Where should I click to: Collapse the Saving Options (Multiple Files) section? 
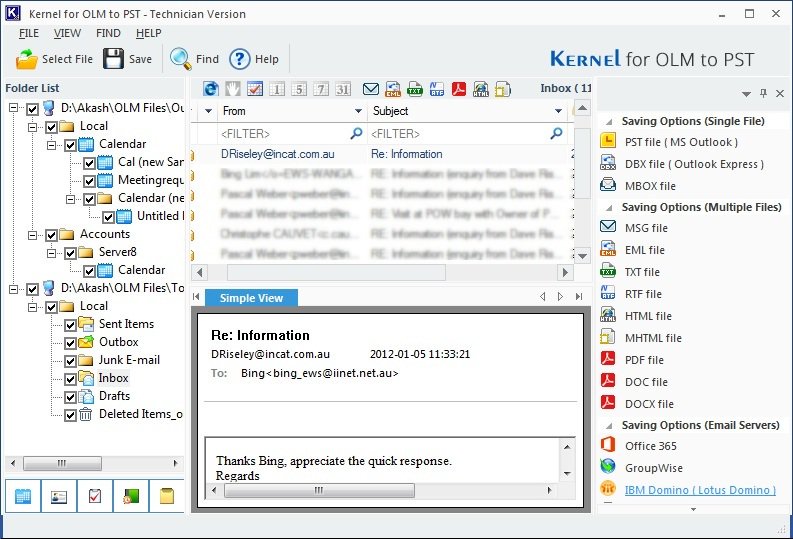610,208
